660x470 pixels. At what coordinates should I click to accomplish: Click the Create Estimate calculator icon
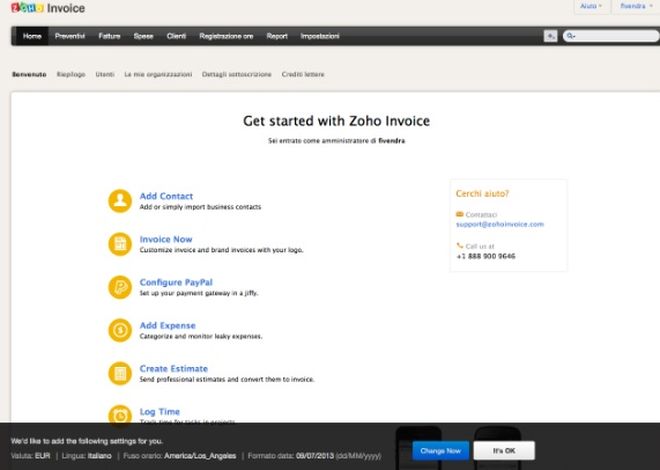pos(120,373)
